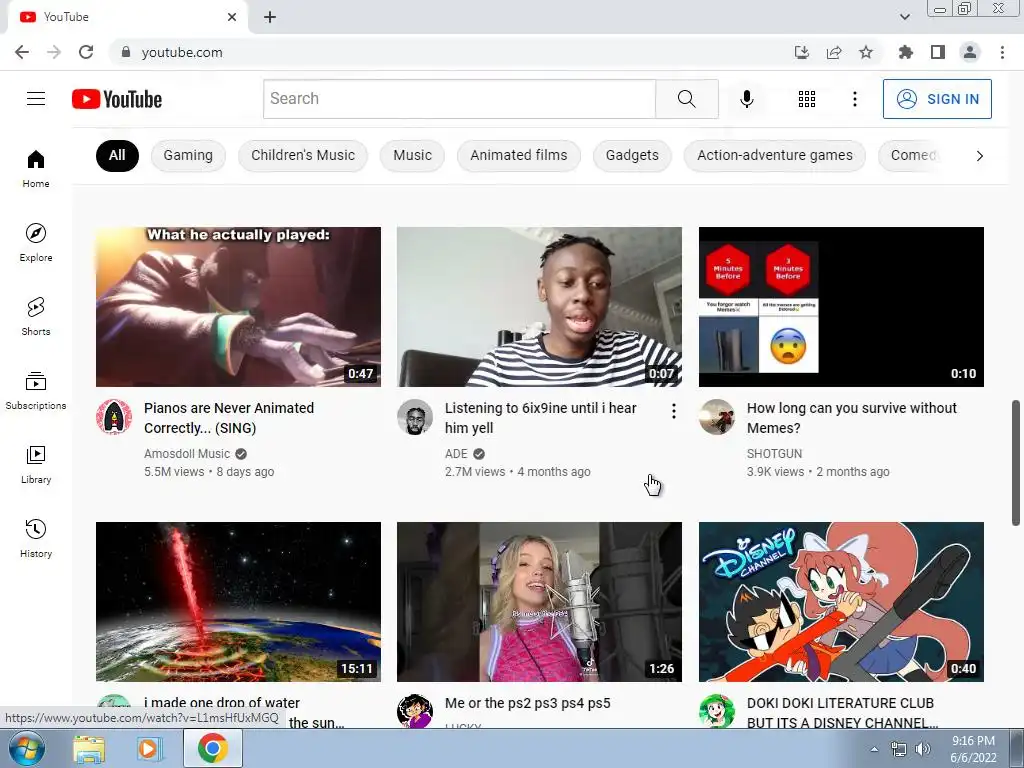Open Library in sidebar
This screenshot has width=1024, height=768.
(x=36, y=464)
